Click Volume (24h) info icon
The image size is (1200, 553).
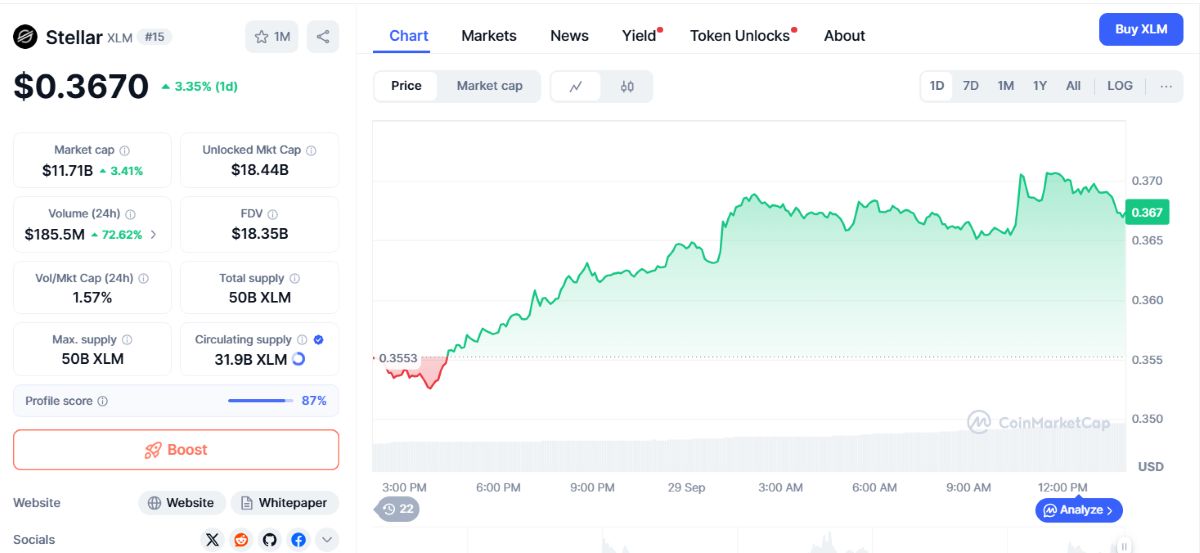pos(131,214)
